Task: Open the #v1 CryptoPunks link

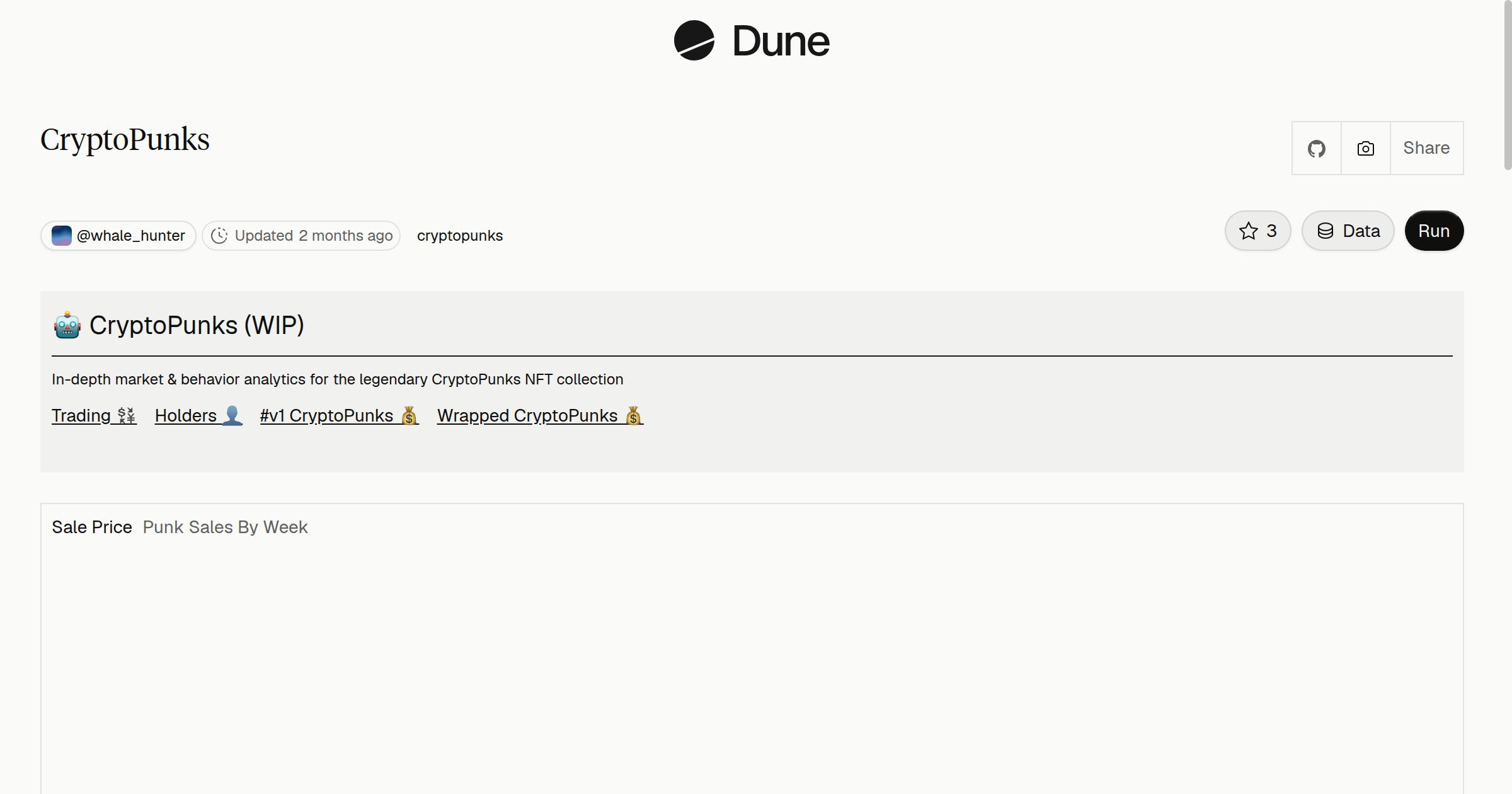Action: point(340,416)
